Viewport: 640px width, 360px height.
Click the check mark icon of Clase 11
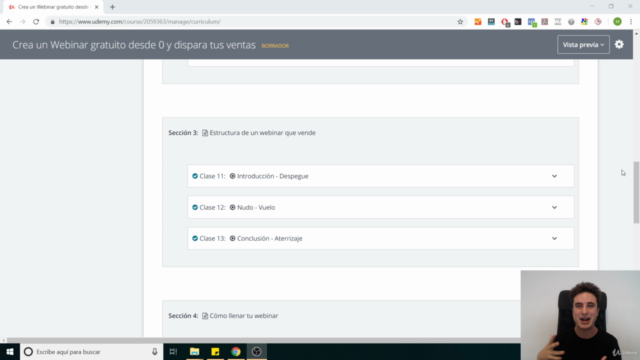(x=195, y=176)
